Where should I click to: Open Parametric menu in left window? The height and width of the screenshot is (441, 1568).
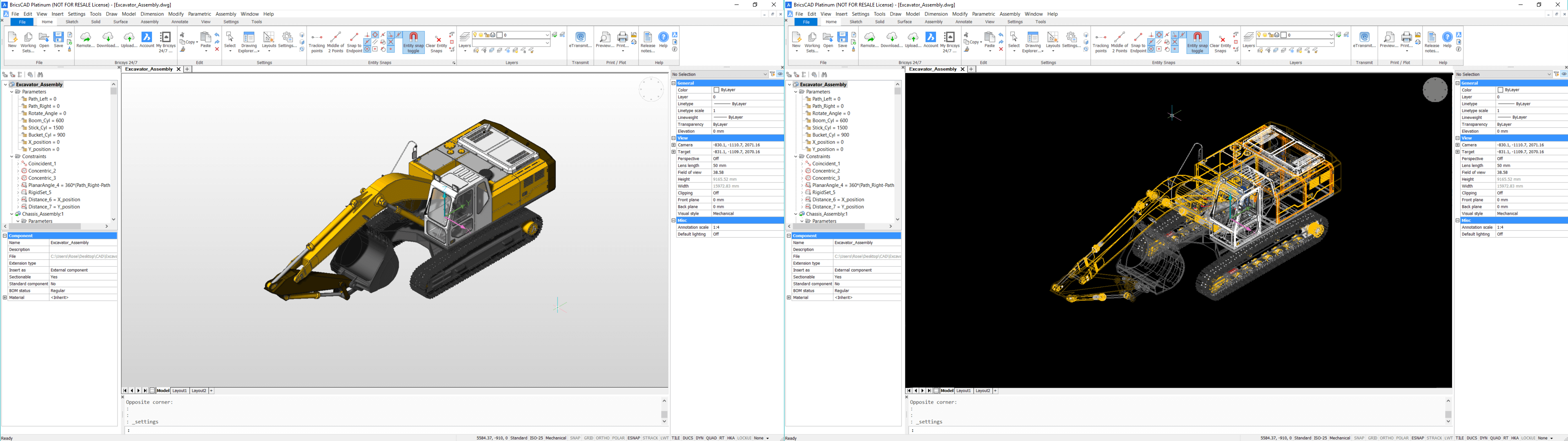(199, 14)
